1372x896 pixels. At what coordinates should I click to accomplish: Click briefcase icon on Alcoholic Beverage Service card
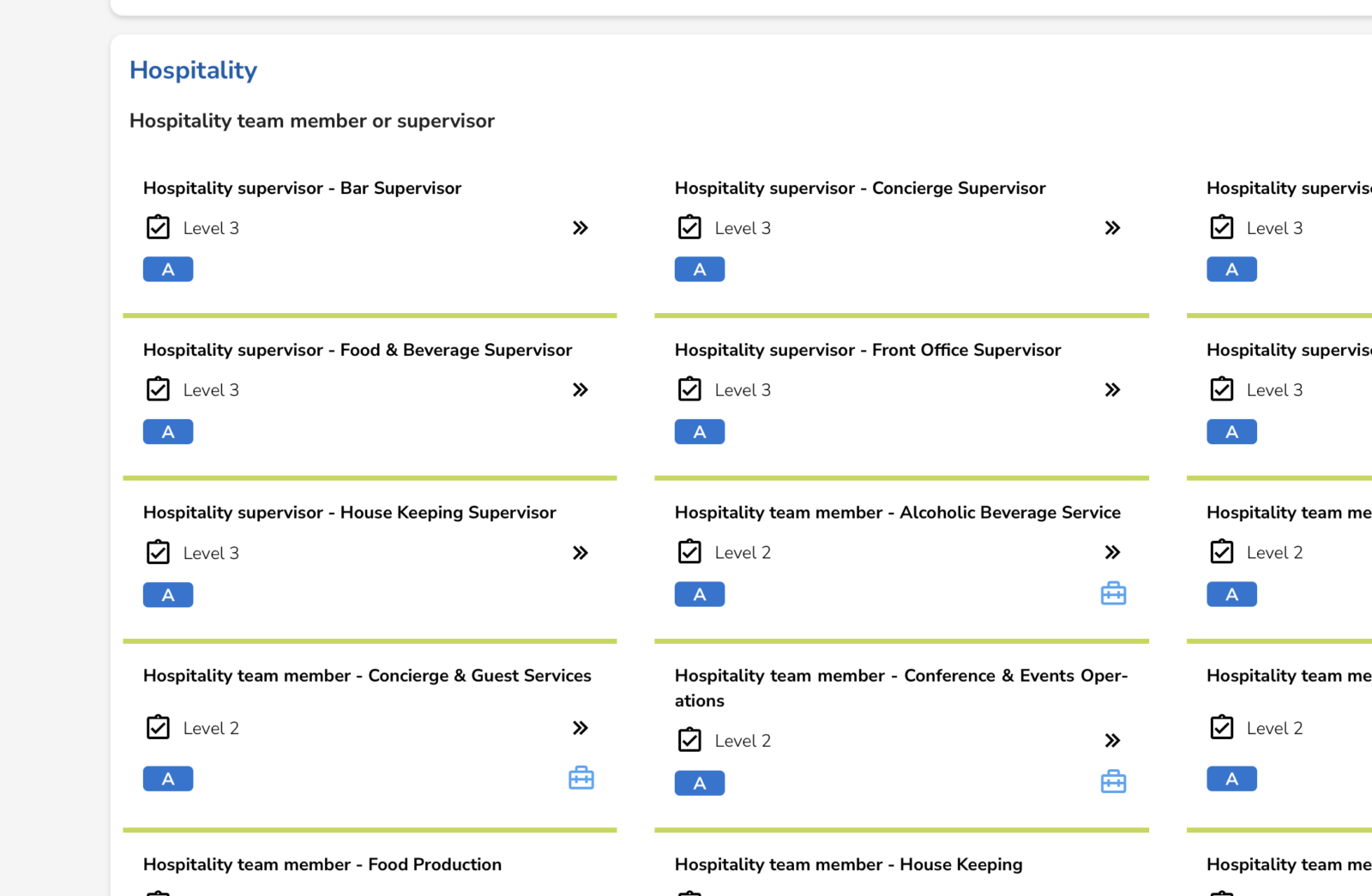1113,593
